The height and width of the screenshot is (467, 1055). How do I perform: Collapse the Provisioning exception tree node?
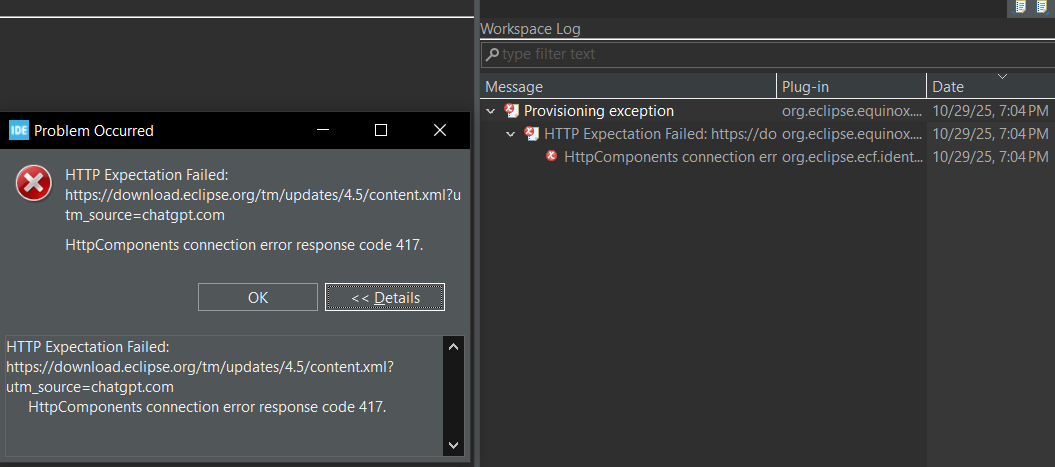point(491,111)
